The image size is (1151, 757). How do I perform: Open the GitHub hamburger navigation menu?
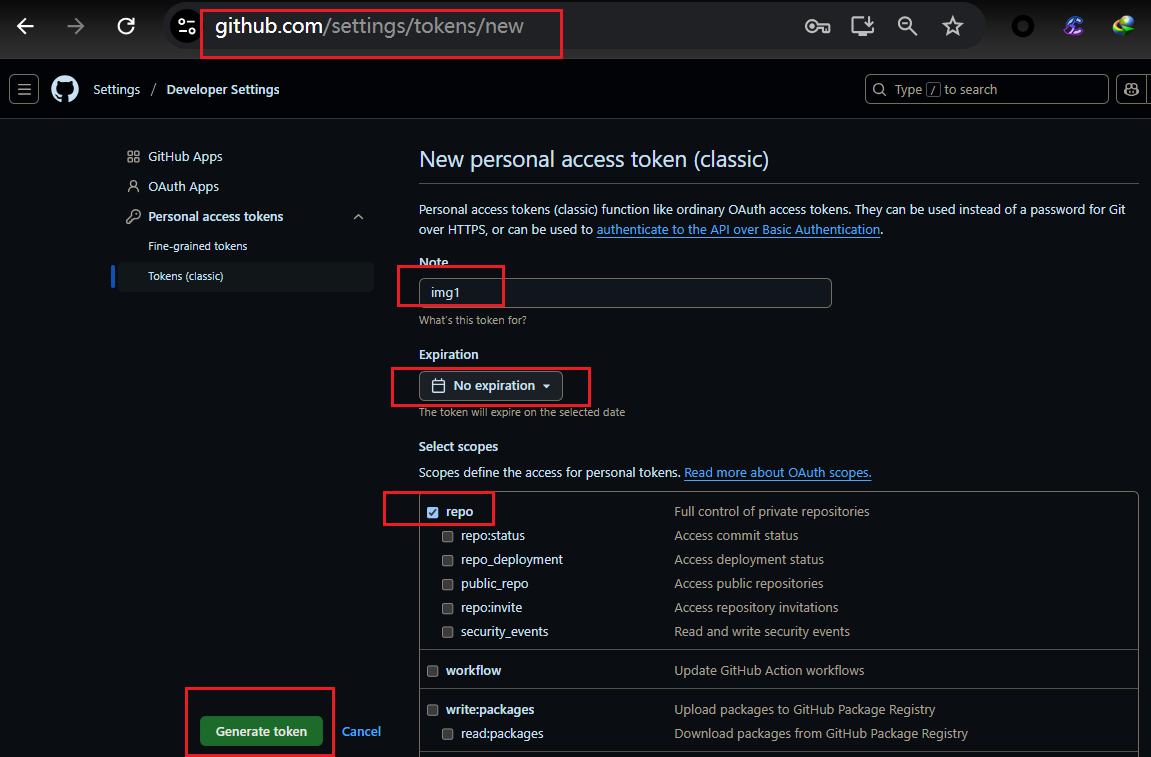pyautogui.click(x=24, y=90)
